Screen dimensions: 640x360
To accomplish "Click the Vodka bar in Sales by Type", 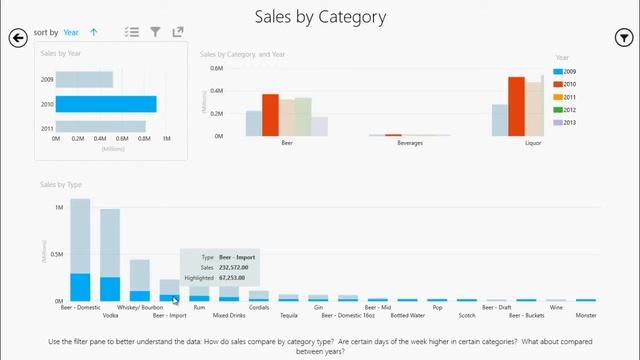I will (110, 255).
